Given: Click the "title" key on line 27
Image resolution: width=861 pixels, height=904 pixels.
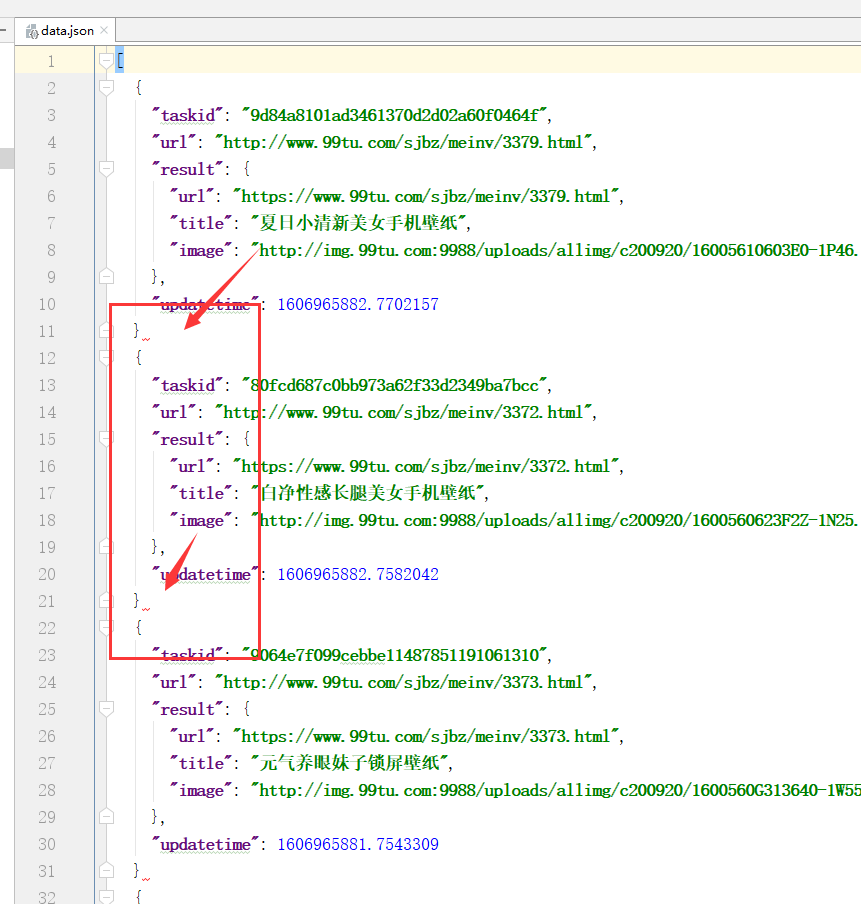Looking at the screenshot, I should coord(201,763).
